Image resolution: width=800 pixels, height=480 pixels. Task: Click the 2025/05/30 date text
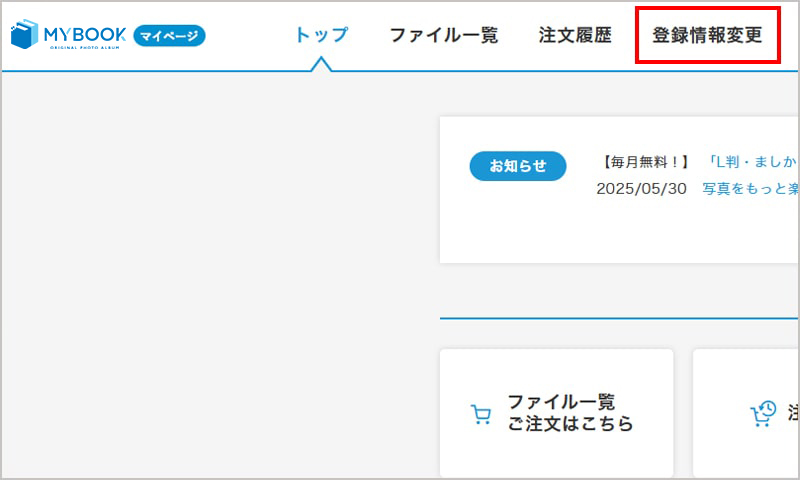[641, 189]
